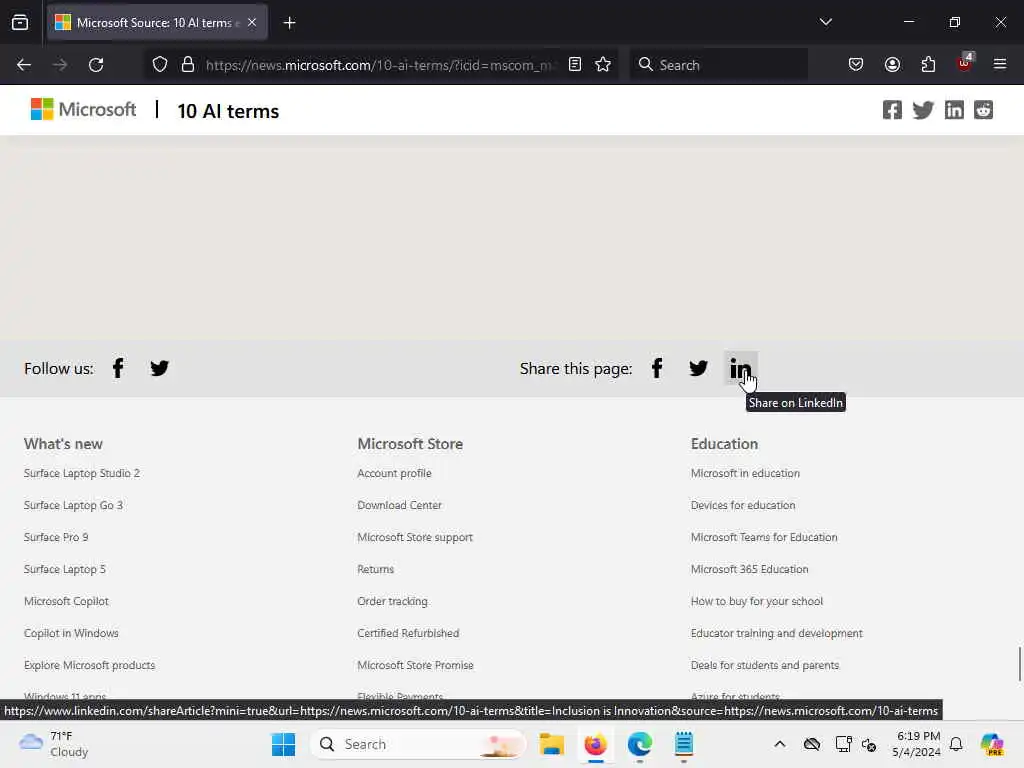1024x768 pixels.
Task: Open tracking protection shield icon
Action: [160, 65]
